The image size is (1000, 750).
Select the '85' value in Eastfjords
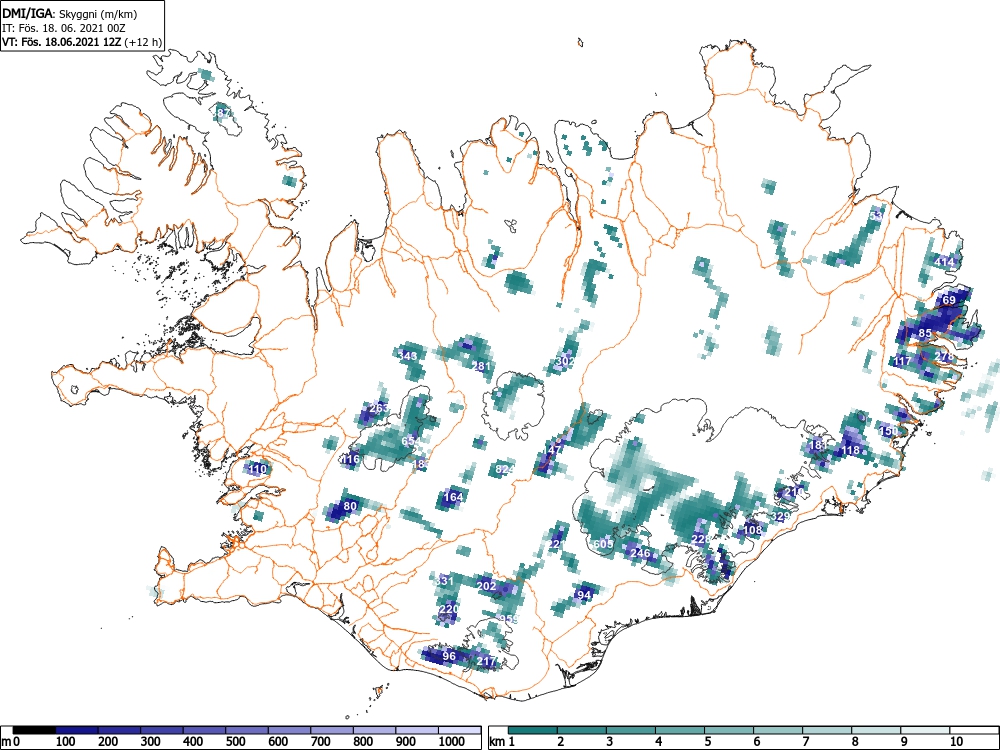(925, 333)
